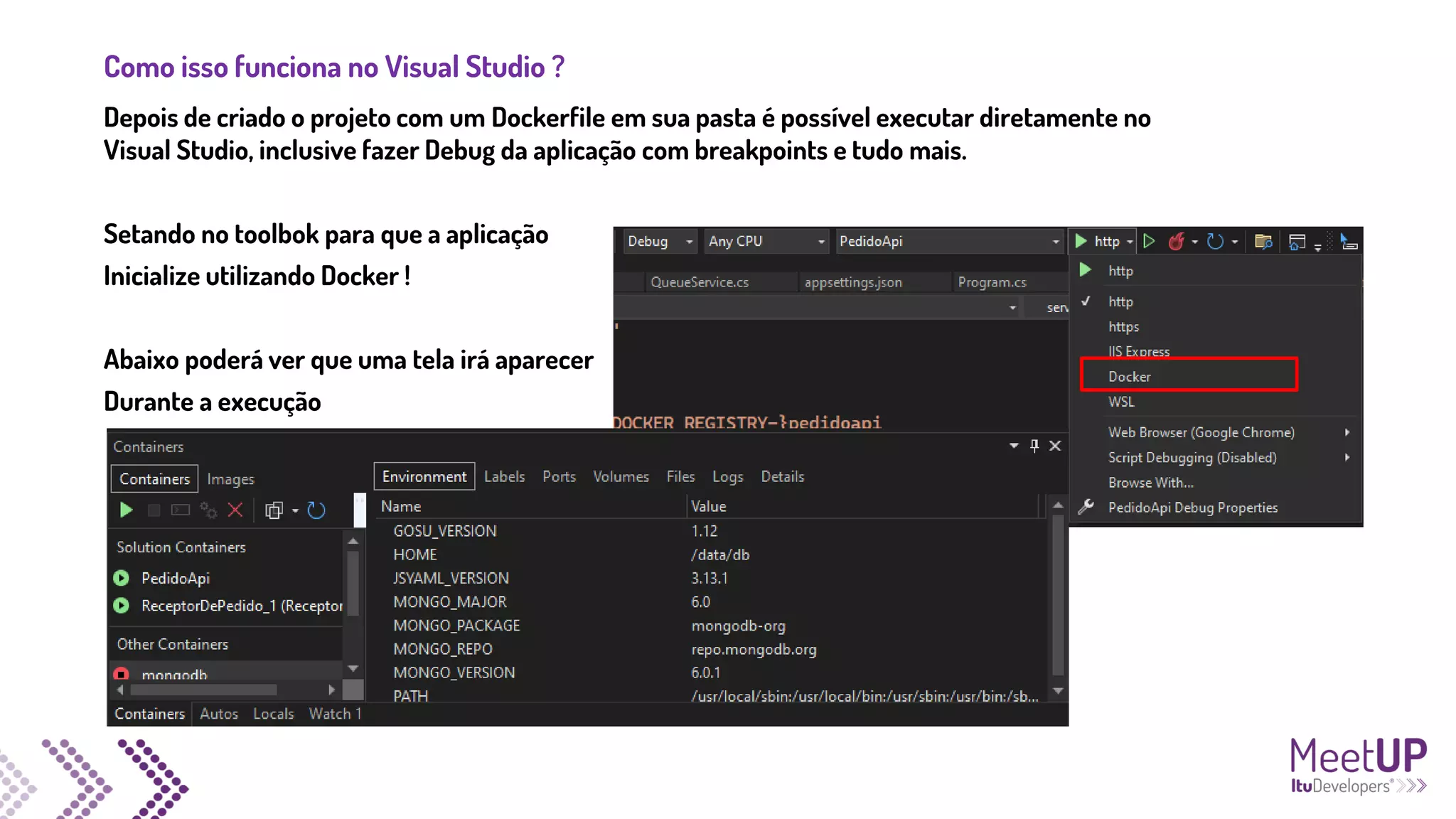Click the blue Restart icon in the toolbar
Image resolution: width=1456 pixels, height=819 pixels.
1215,242
